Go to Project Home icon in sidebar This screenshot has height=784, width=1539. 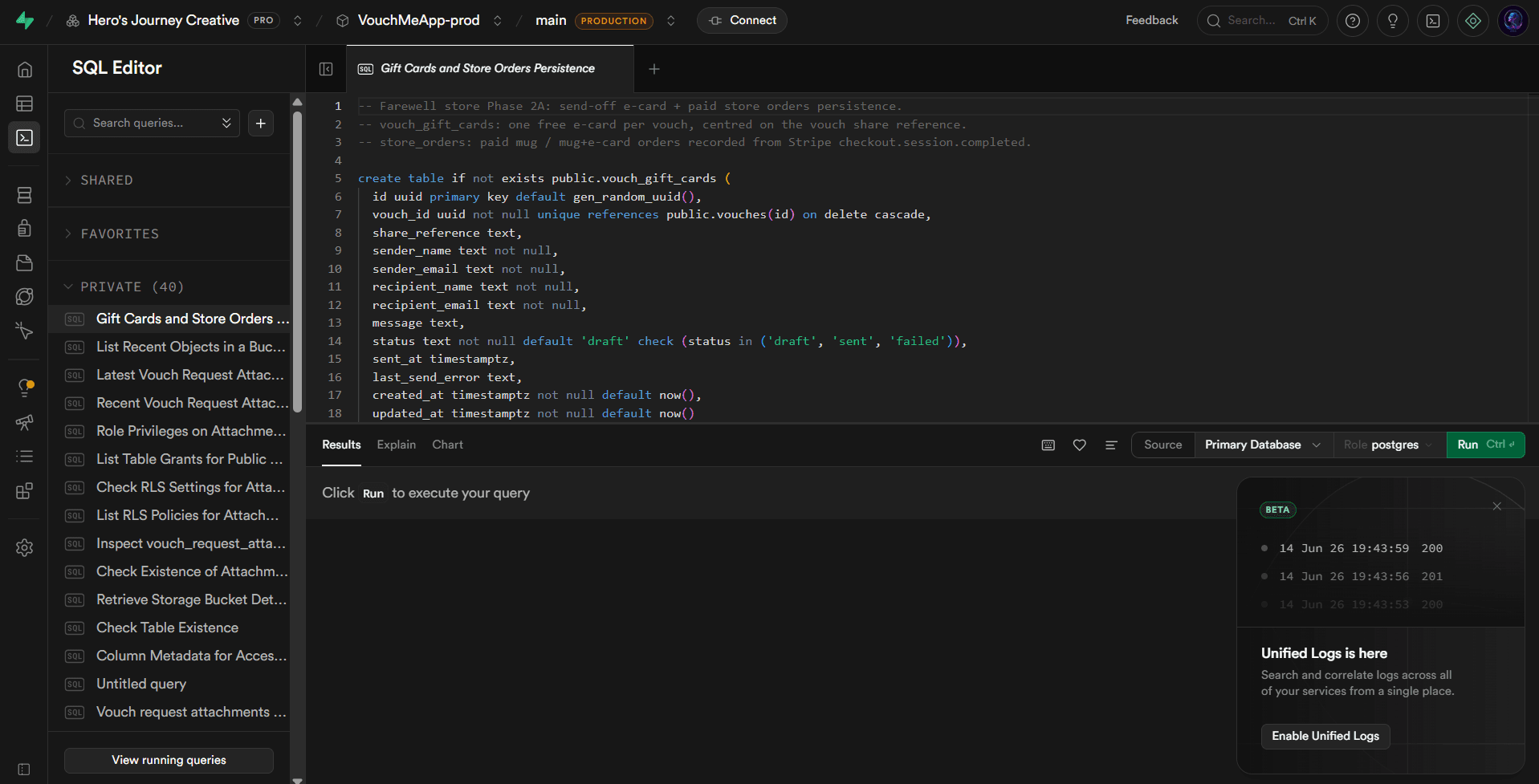25,70
